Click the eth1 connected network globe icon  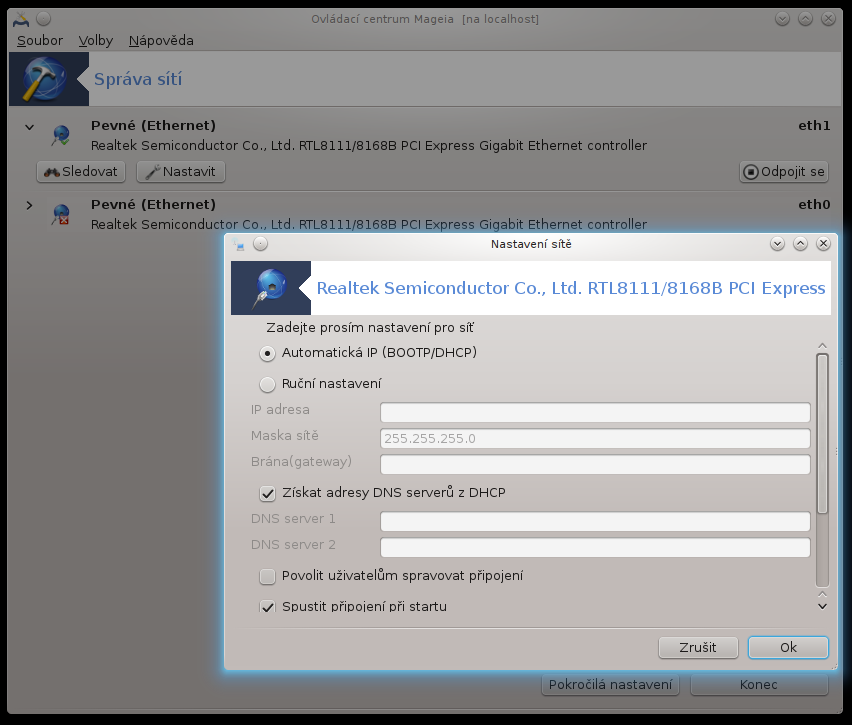click(61, 135)
